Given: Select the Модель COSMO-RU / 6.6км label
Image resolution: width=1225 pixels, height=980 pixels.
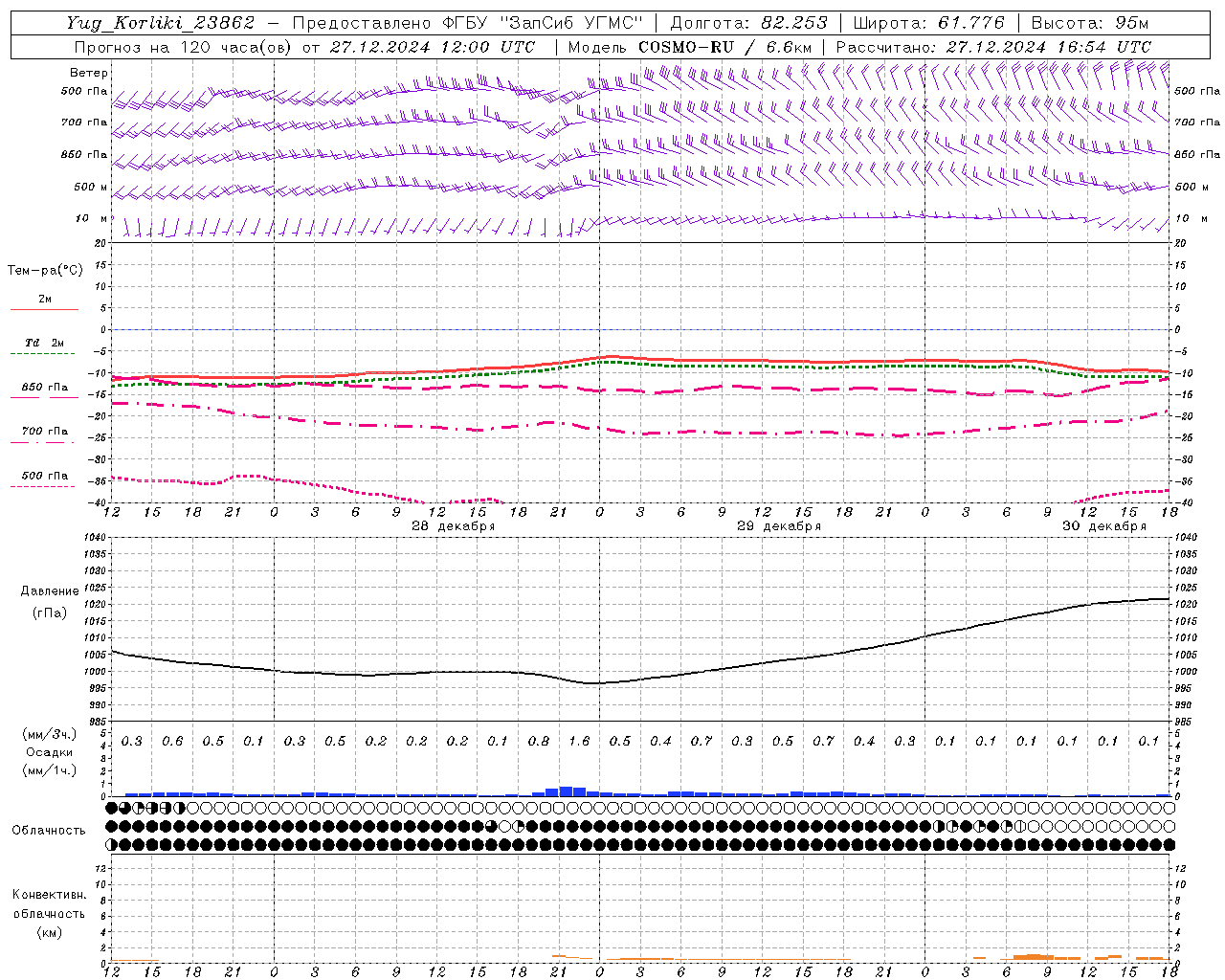Looking at the screenshot, I should (690, 47).
